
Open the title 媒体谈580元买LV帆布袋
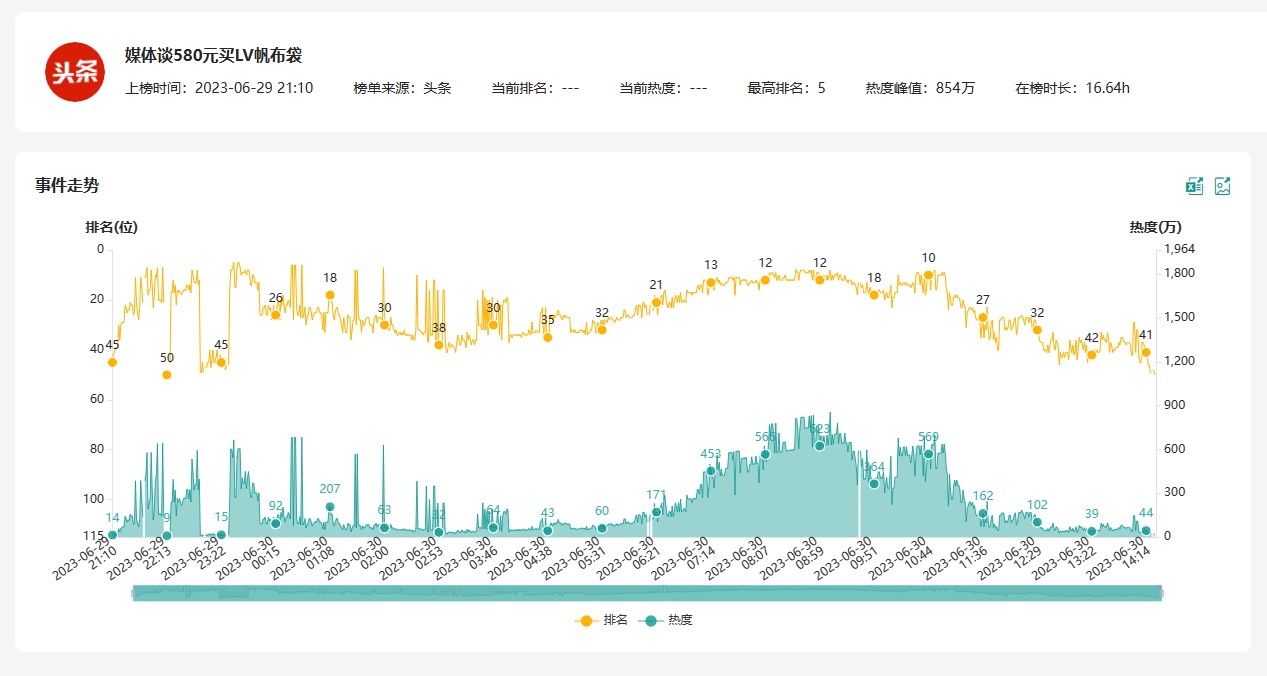click(213, 55)
